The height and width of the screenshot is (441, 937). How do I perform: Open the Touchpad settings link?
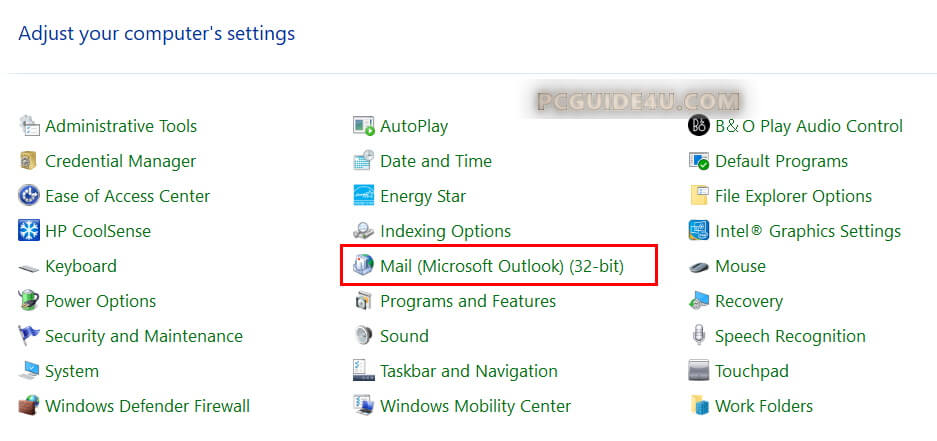coord(751,371)
